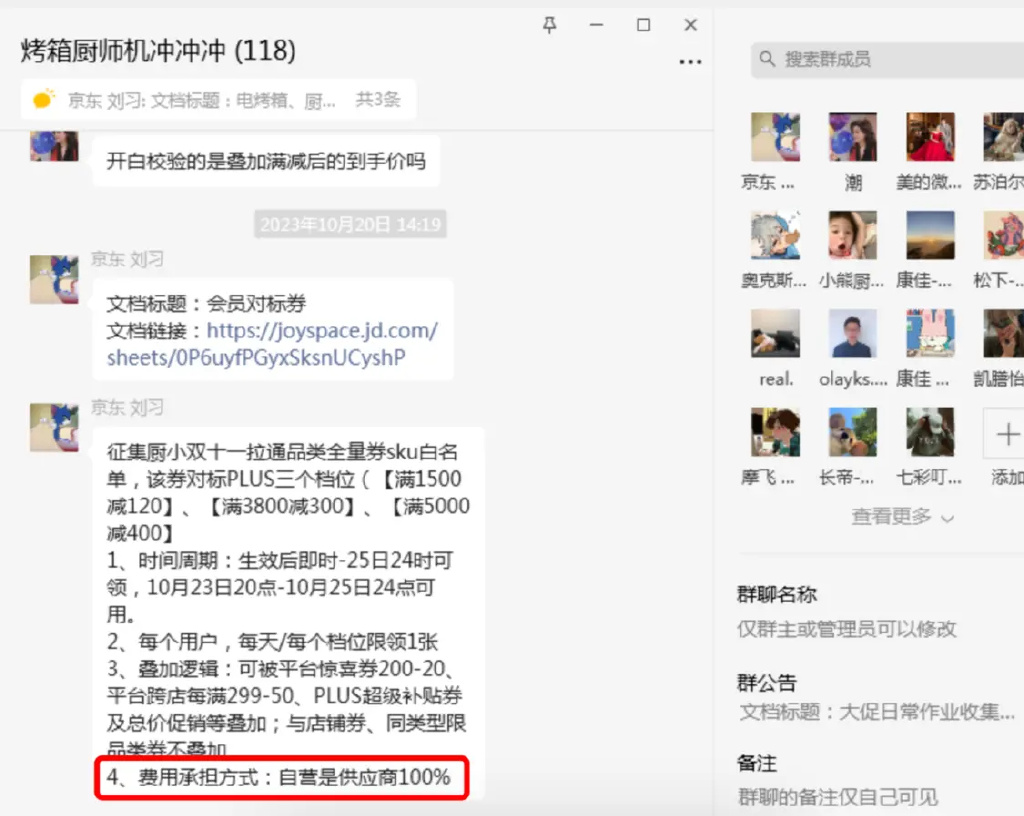Click sender name 京东 刘习 above 会员对标券 message

point(127,259)
